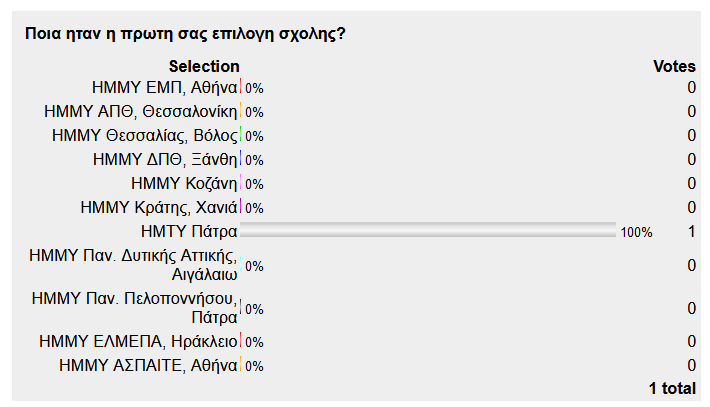710x407 pixels.
Task: Click the ΗΜΜΥ ΔΠΘ, Ξάνθη label
Action: tap(165, 159)
